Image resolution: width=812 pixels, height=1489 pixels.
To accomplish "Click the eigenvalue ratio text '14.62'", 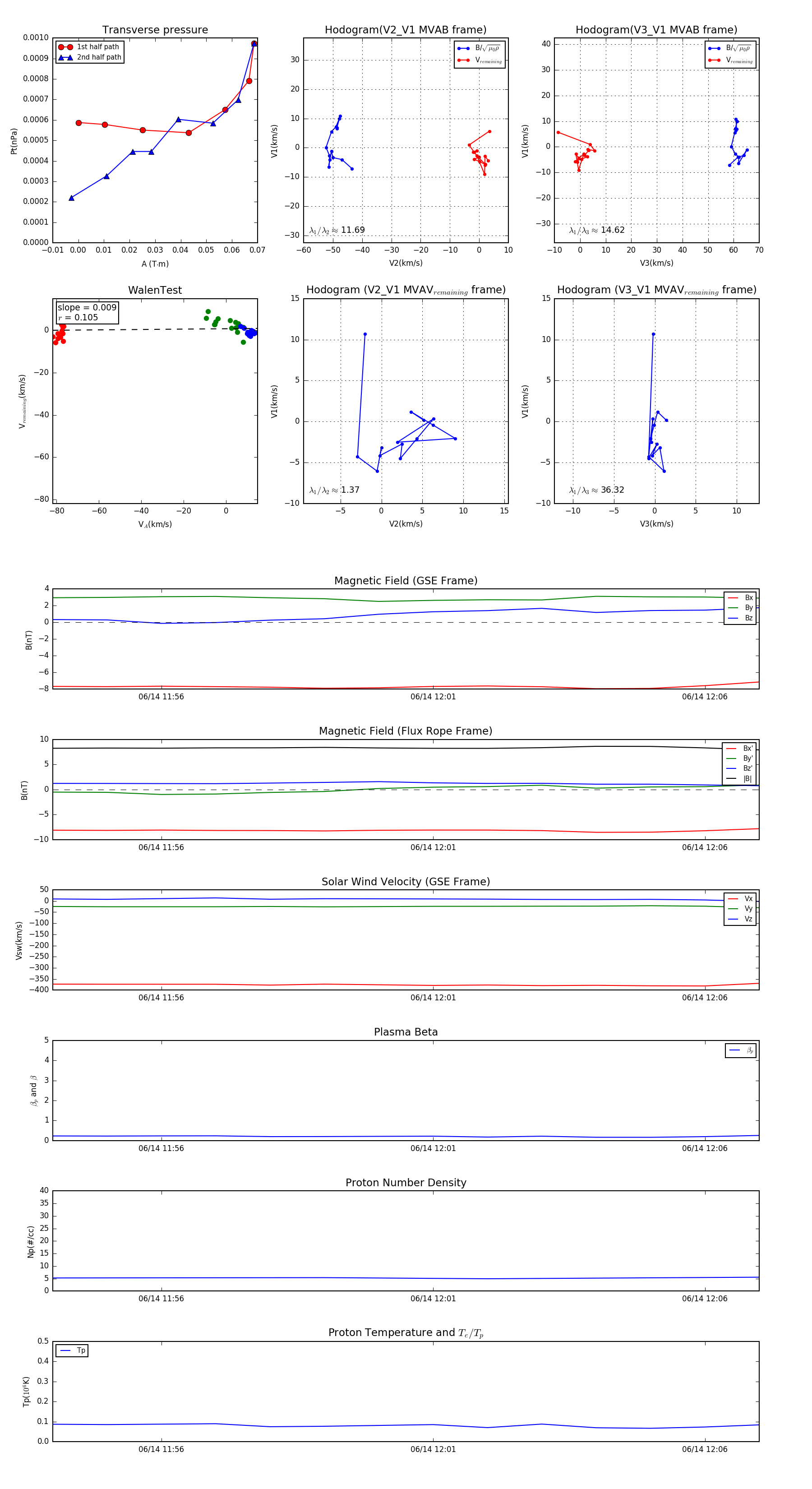I will coord(613,230).
